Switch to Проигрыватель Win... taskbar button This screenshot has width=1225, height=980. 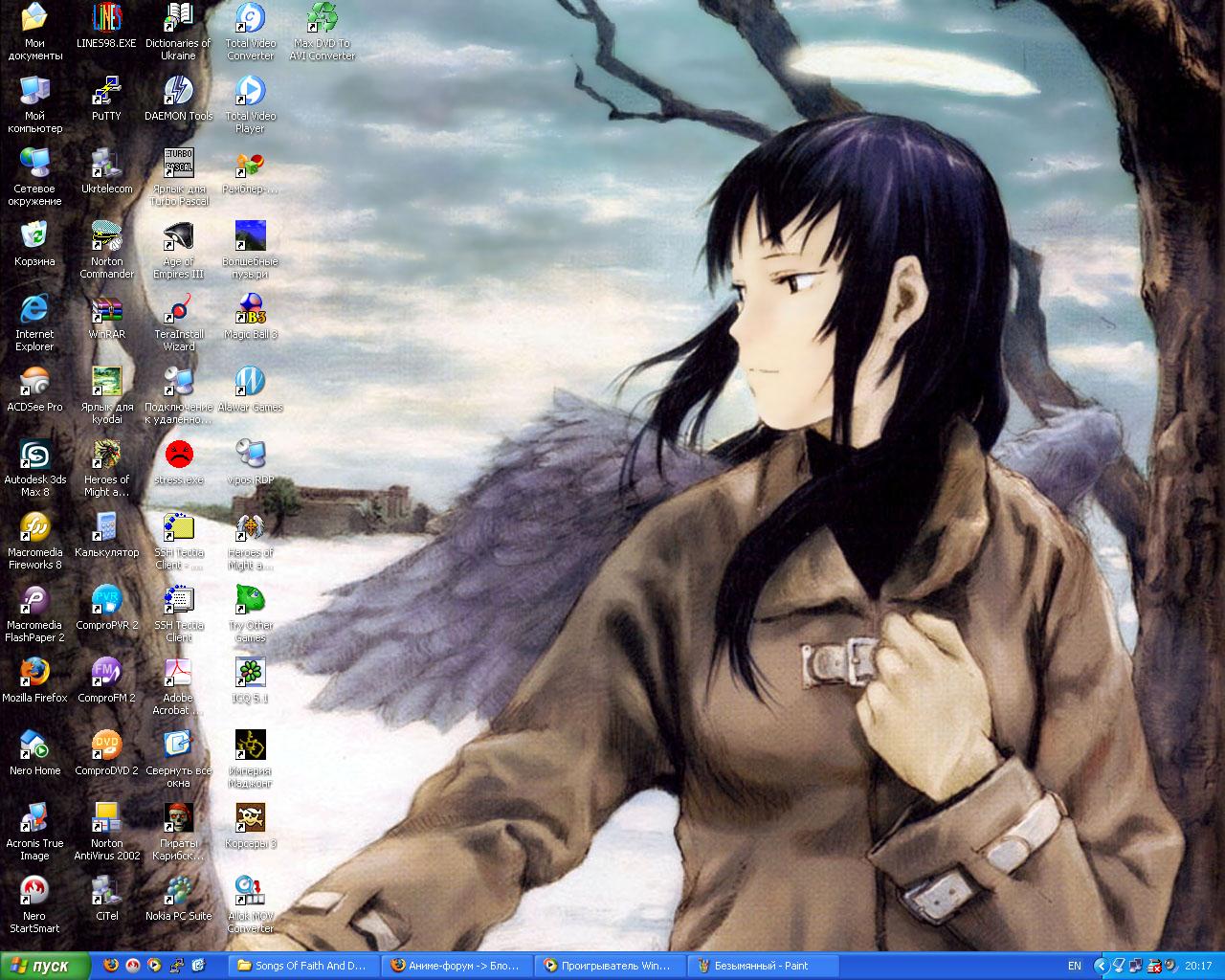610,966
